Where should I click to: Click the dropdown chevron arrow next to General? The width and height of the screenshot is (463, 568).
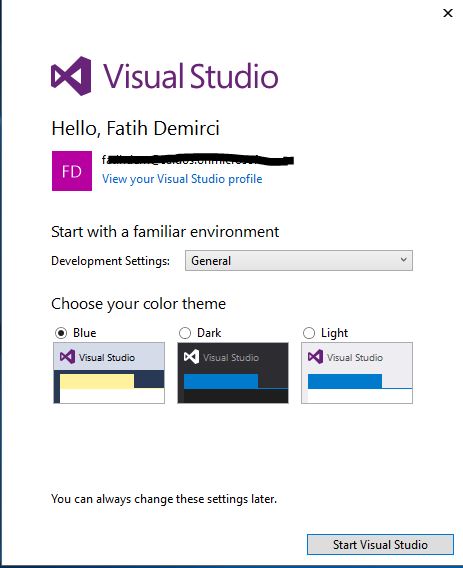403,260
